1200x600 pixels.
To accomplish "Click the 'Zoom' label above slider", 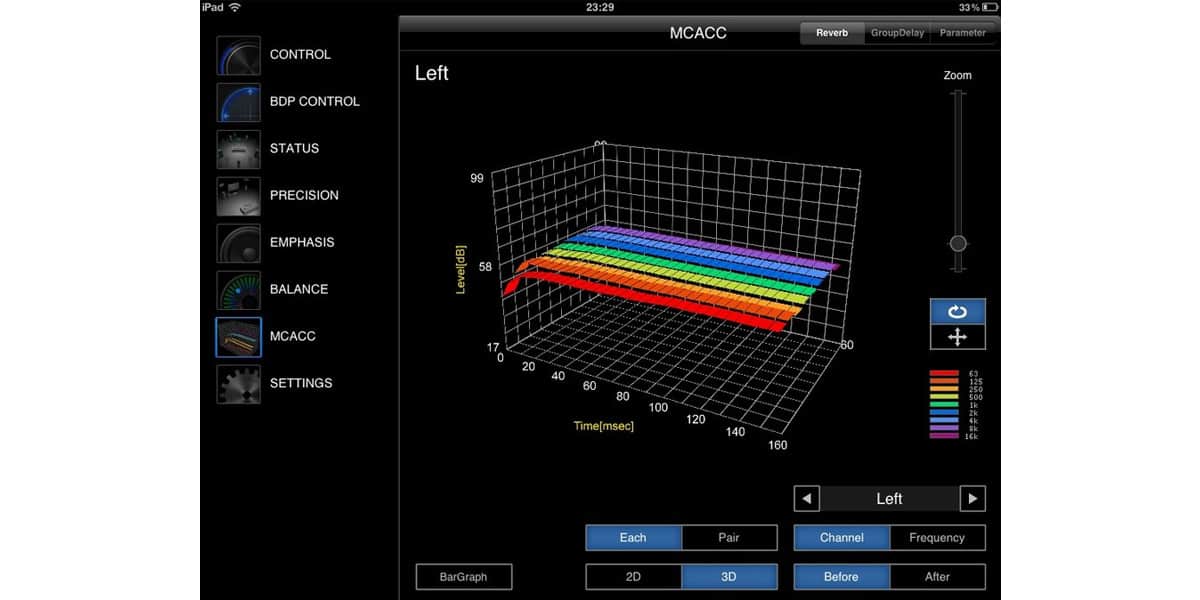I will (x=957, y=75).
